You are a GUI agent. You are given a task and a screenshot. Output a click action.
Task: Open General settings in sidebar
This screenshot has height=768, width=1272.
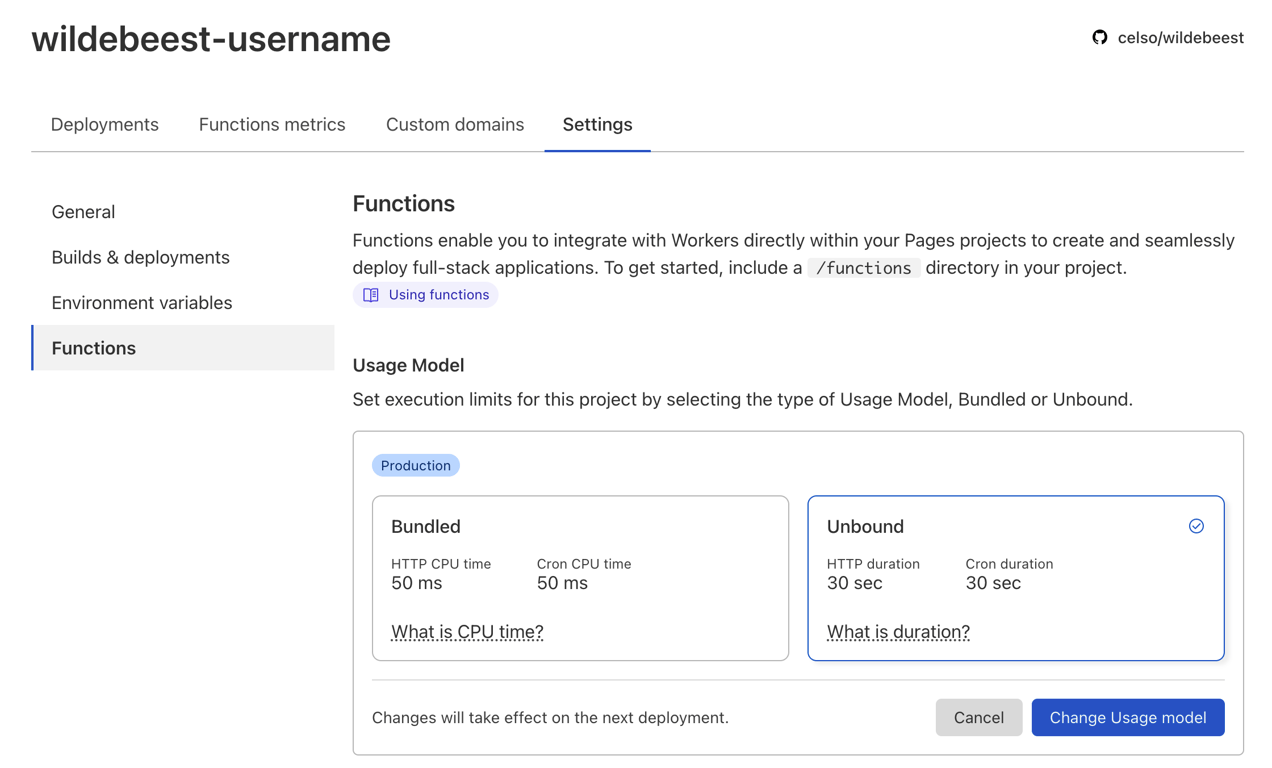point(83,212)
